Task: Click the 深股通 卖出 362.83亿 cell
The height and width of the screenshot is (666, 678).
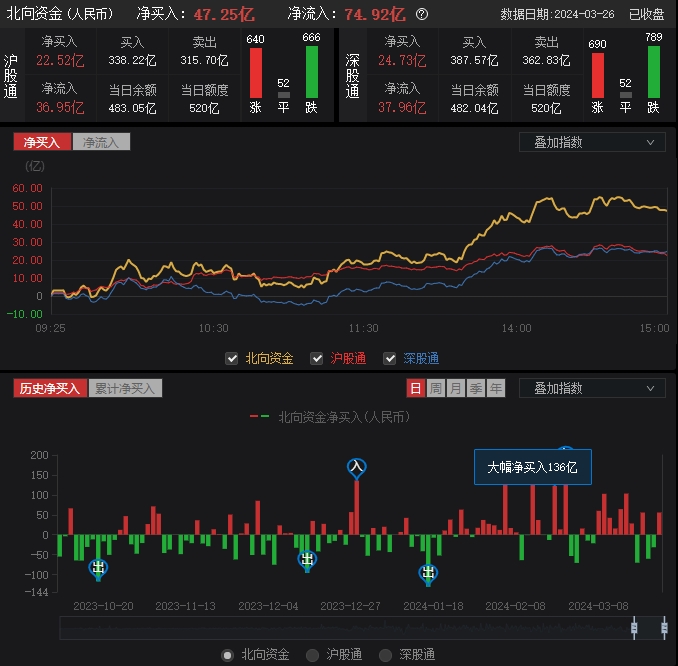Action: (x=547, y=51)
